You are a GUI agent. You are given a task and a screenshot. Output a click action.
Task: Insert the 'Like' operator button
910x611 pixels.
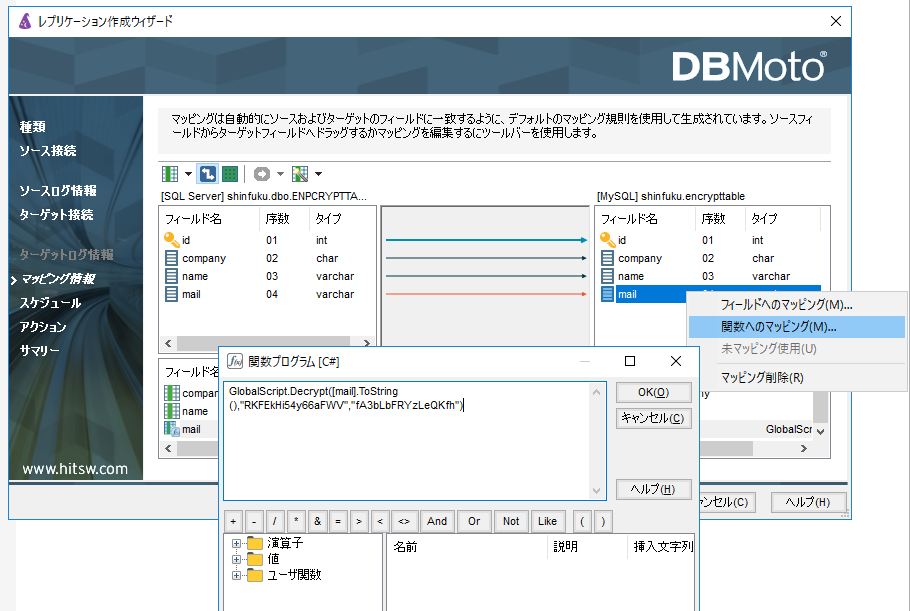(547, 521)
